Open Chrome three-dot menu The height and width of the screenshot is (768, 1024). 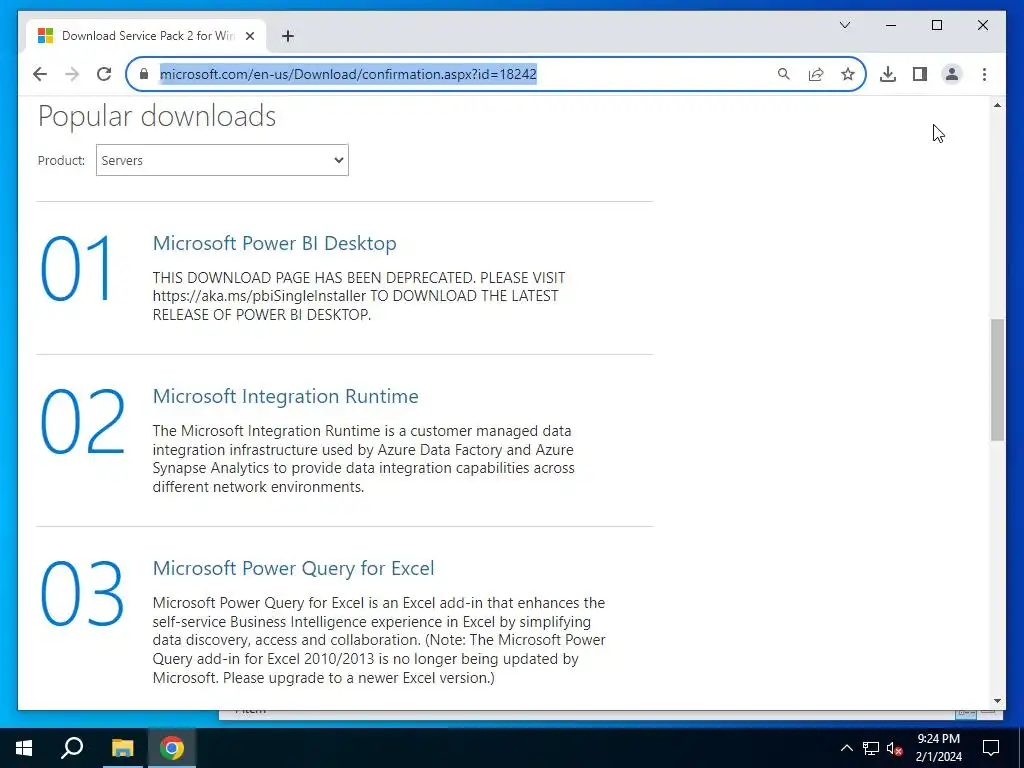pos(984,74)
